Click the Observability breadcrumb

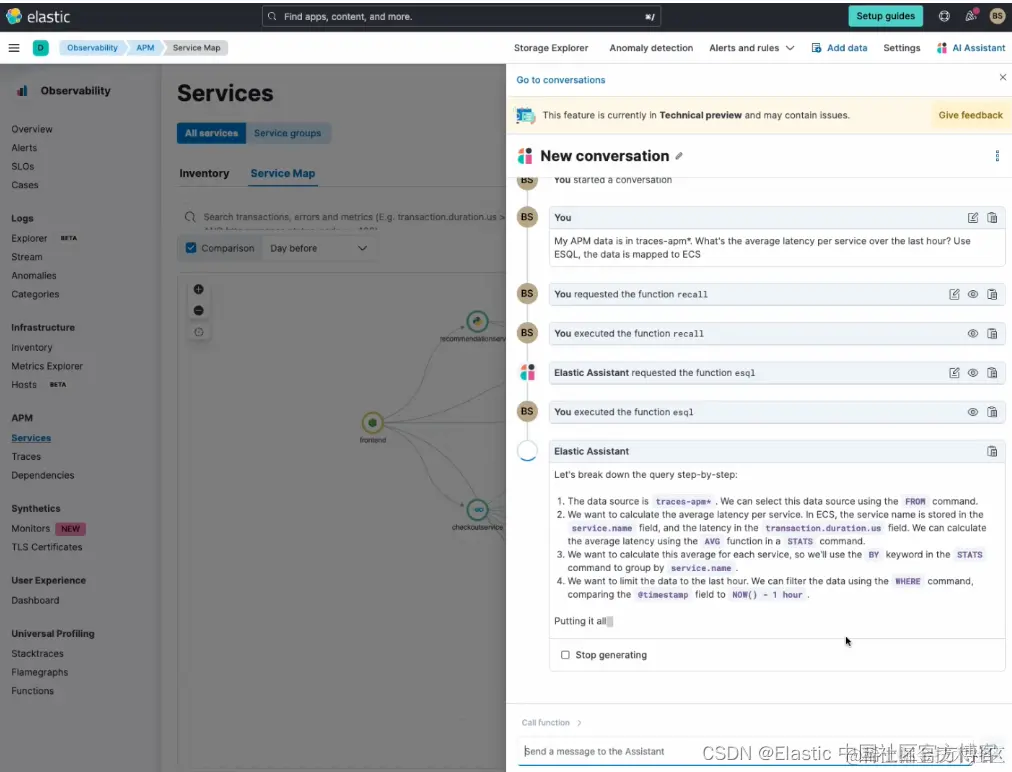(92, 48)
